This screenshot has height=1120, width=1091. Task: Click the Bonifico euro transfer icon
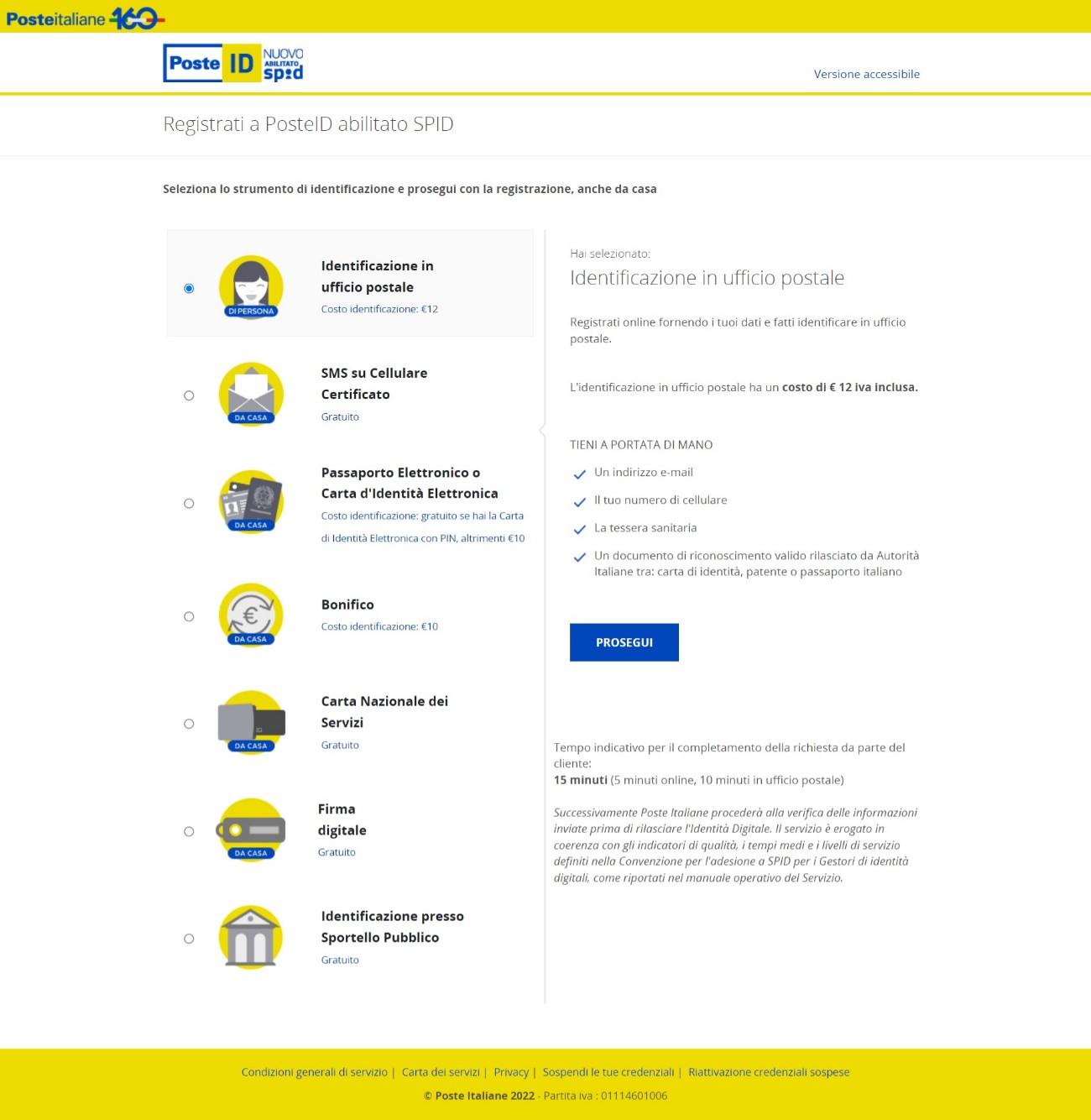(x=251, y=615)
